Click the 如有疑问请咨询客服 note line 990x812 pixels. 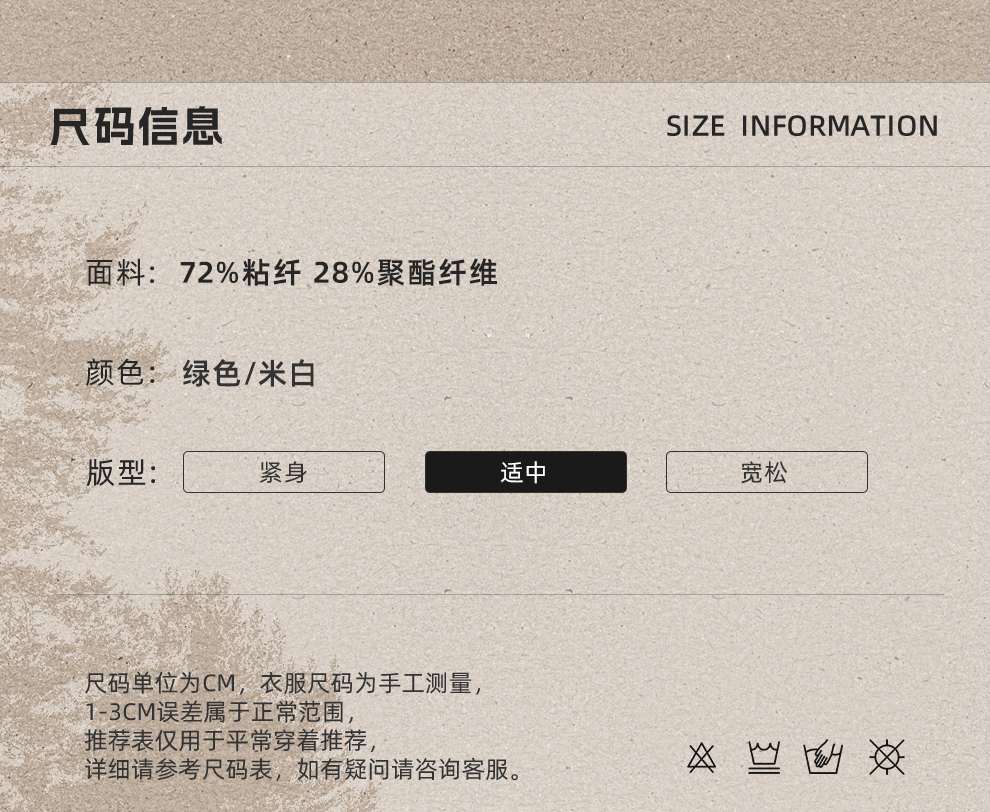point(403,769)
